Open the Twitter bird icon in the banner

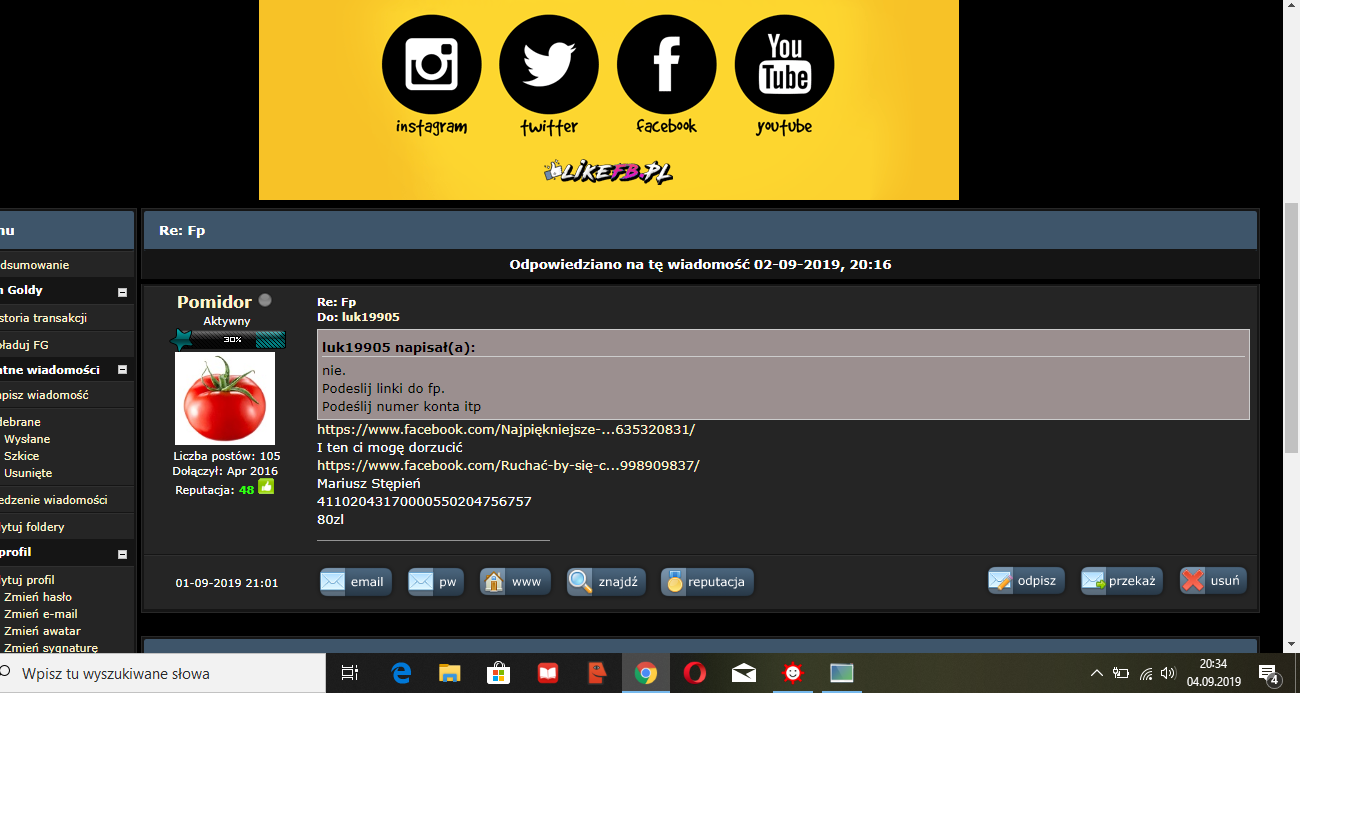click(x=549, y=66)
